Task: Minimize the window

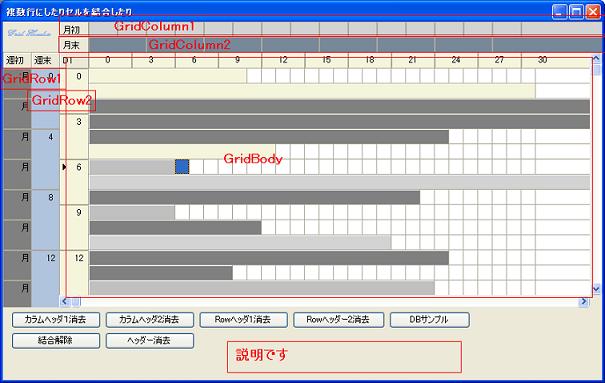Action: [559, 12]
